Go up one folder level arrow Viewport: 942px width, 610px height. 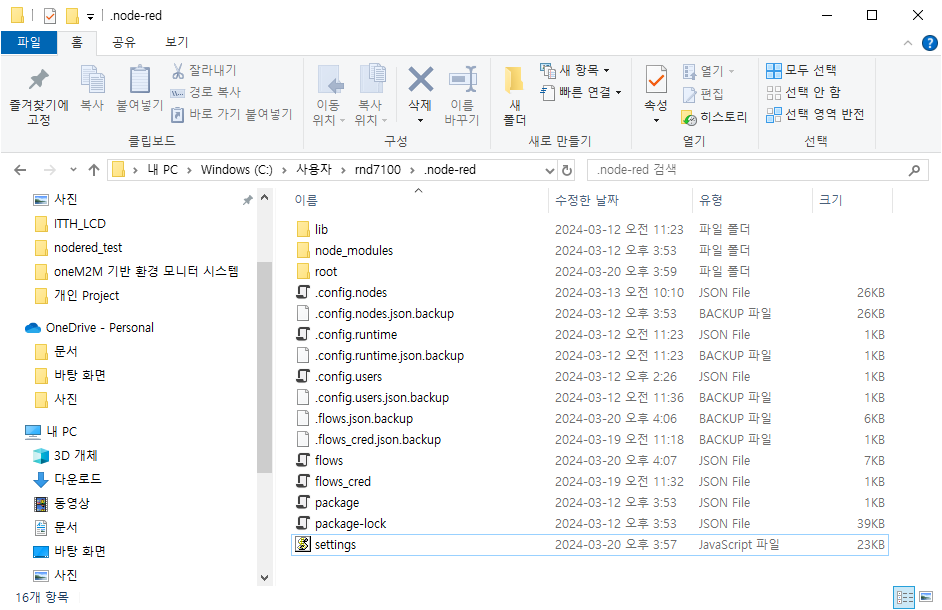coord(94,170)
